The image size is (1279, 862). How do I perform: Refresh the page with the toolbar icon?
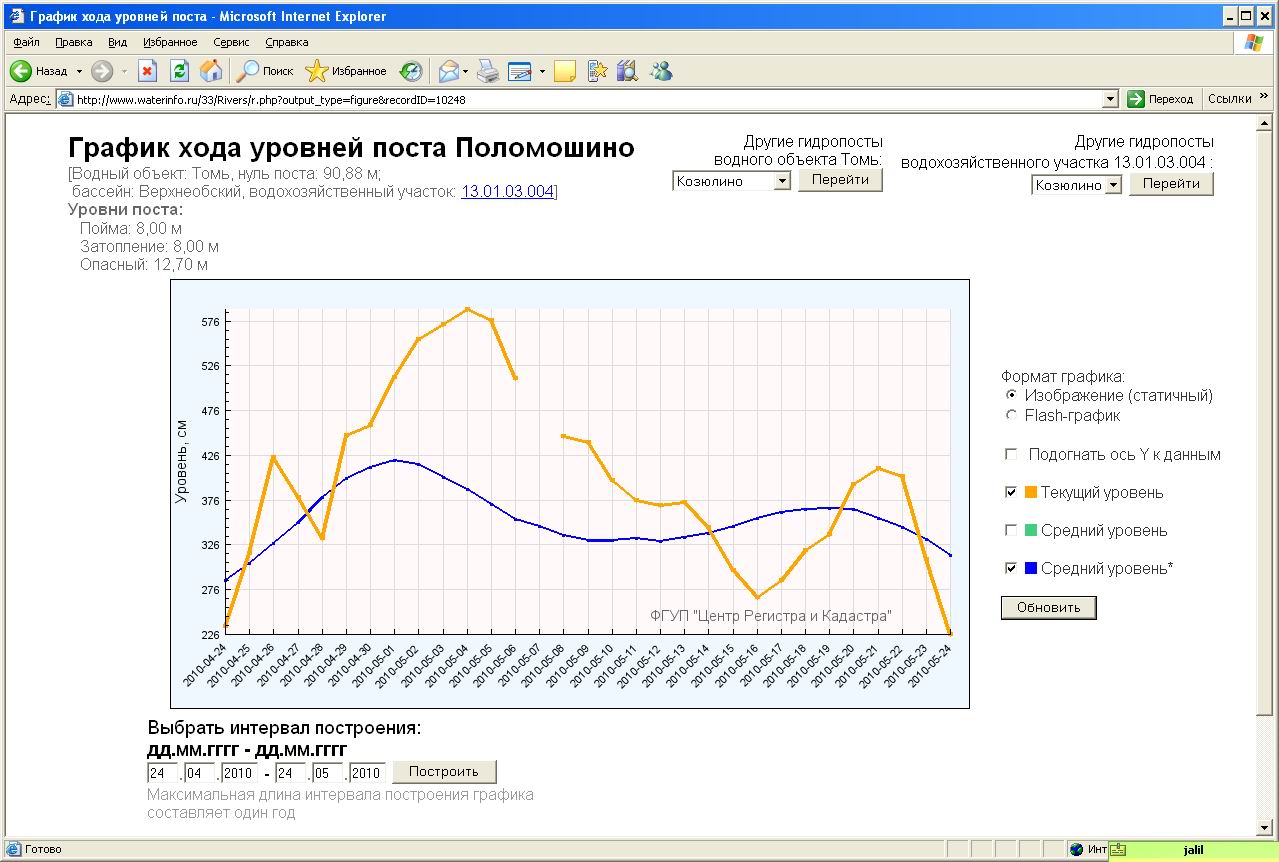pyautogui.click(x=179, y=71)
